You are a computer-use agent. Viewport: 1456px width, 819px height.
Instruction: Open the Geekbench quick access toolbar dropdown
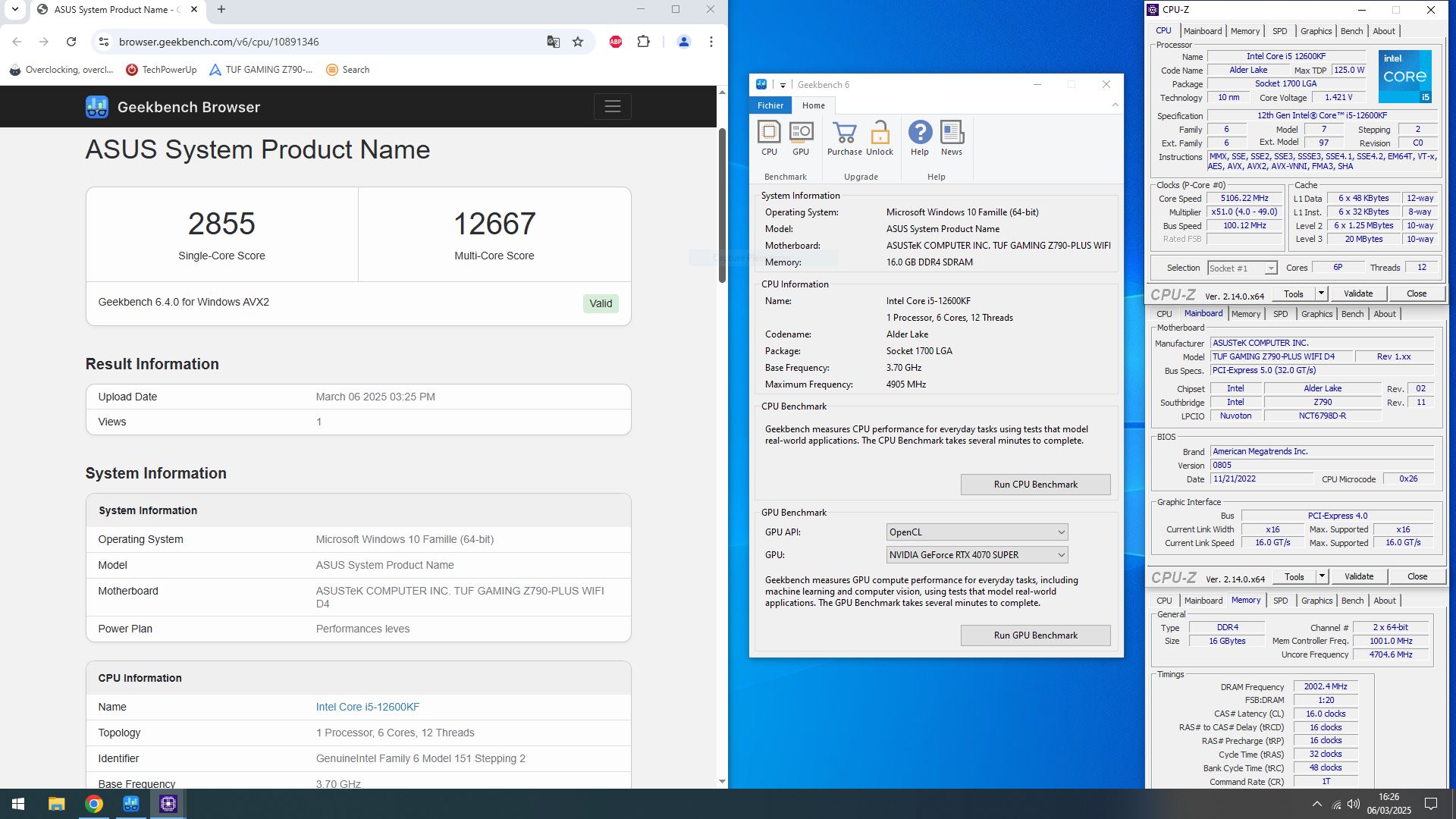[x=783, y=85]
